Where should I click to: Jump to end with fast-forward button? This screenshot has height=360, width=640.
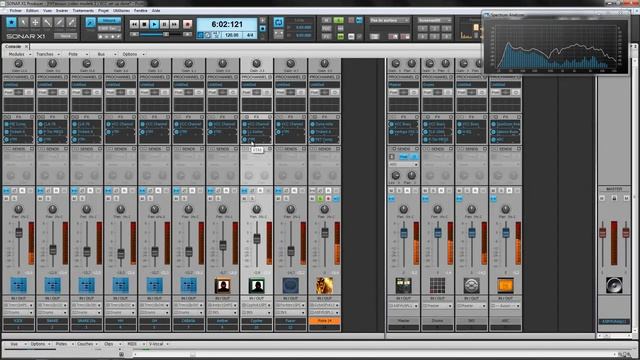point(174,24)
